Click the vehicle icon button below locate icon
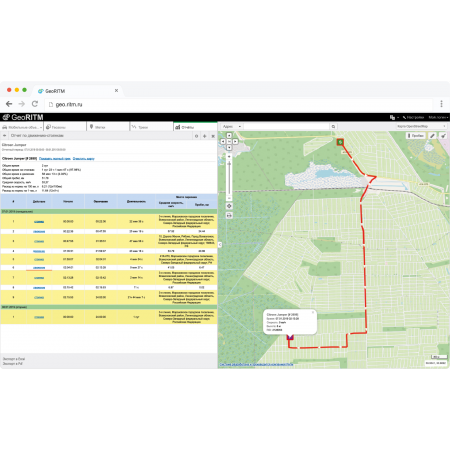 pos(229,216)
